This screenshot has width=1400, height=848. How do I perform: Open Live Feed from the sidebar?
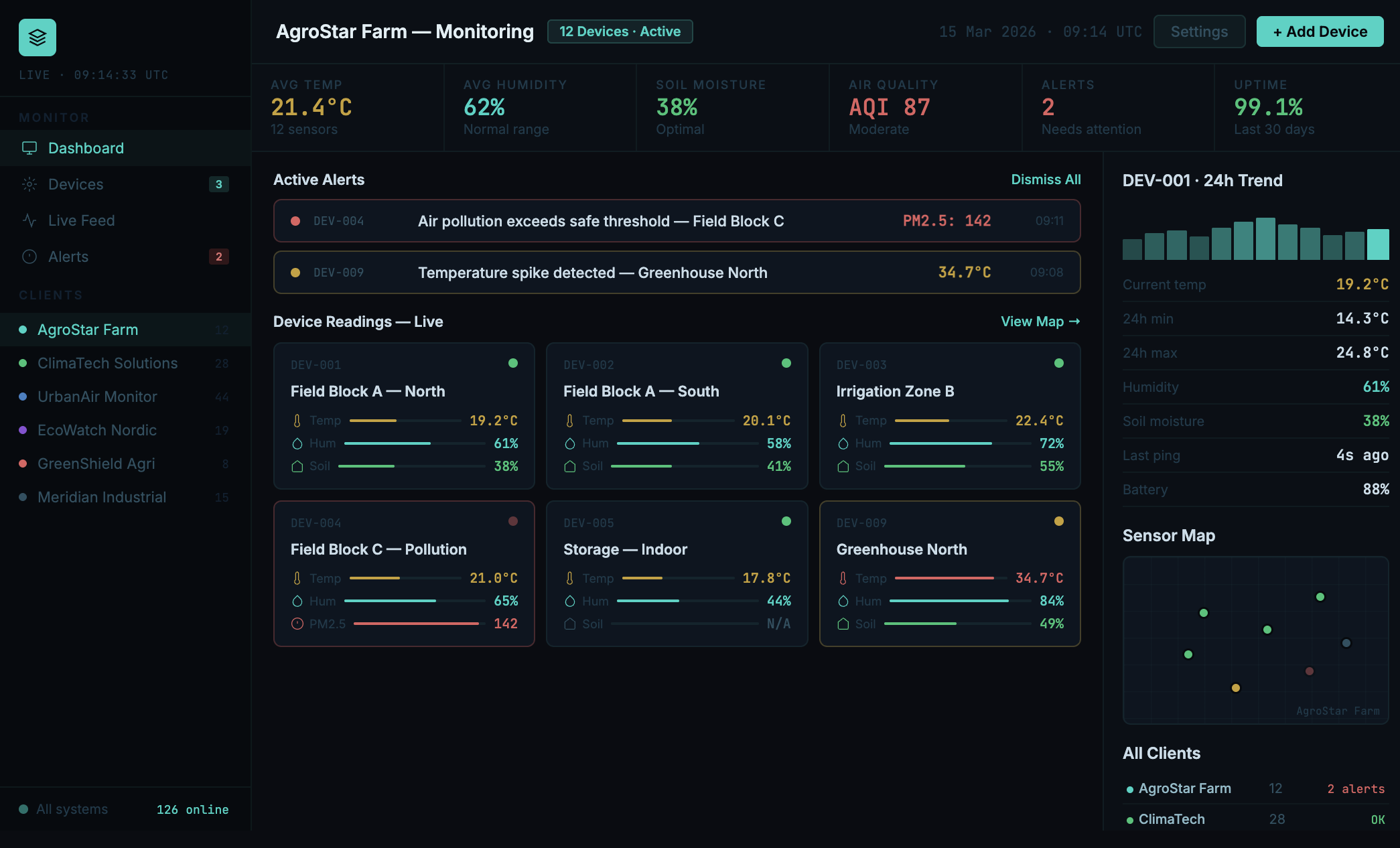[81, 220]
